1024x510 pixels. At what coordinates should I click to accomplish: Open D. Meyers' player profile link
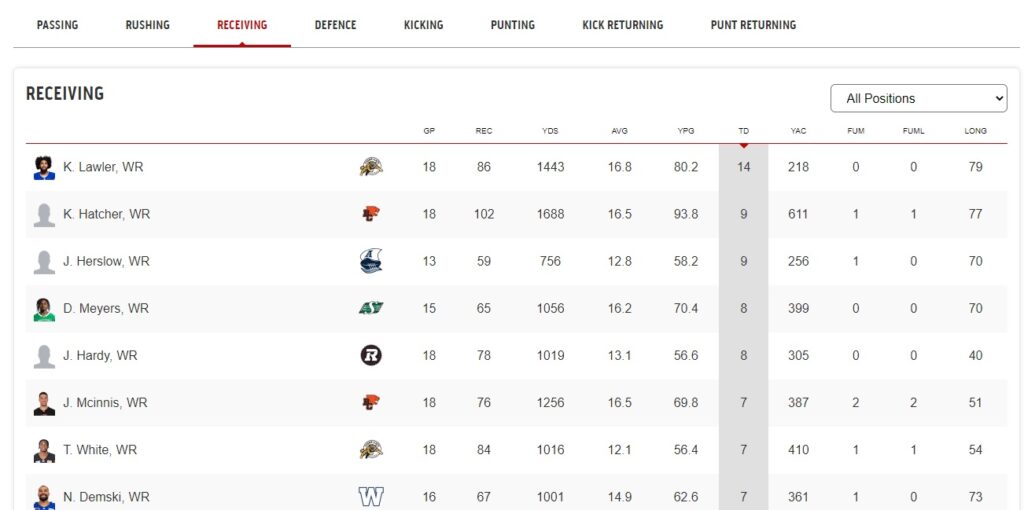tap(106, 308)
